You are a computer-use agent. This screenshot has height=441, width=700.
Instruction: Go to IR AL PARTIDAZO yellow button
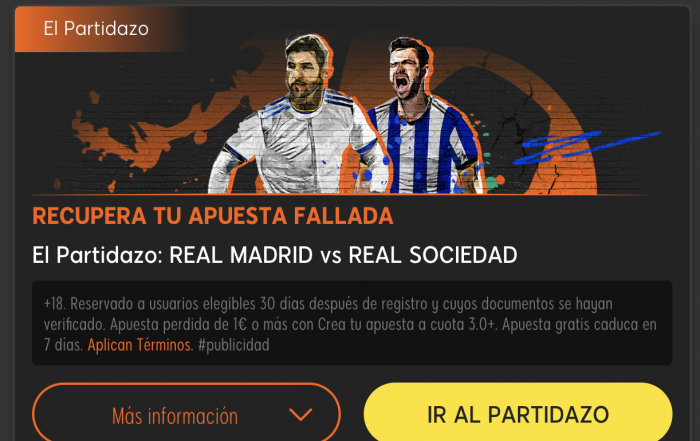(x=518, y=412)
